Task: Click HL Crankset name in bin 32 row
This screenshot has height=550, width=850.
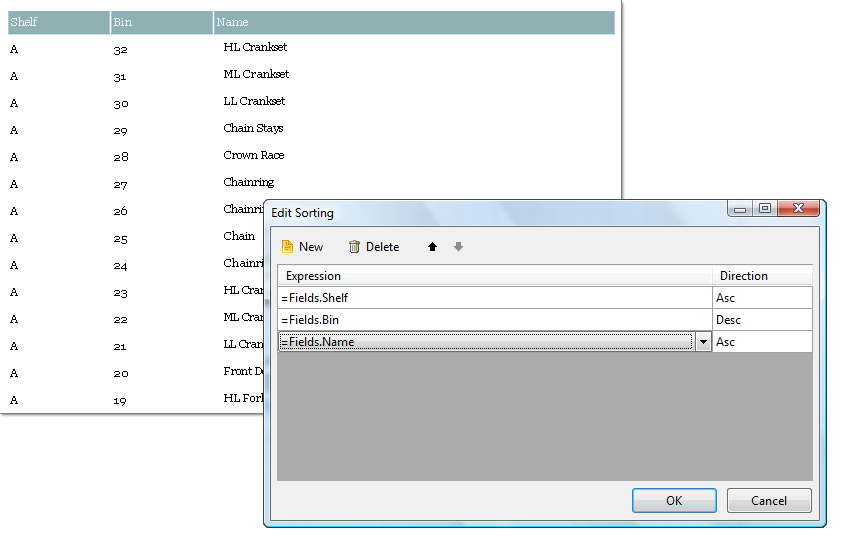Action: point(255,47)
